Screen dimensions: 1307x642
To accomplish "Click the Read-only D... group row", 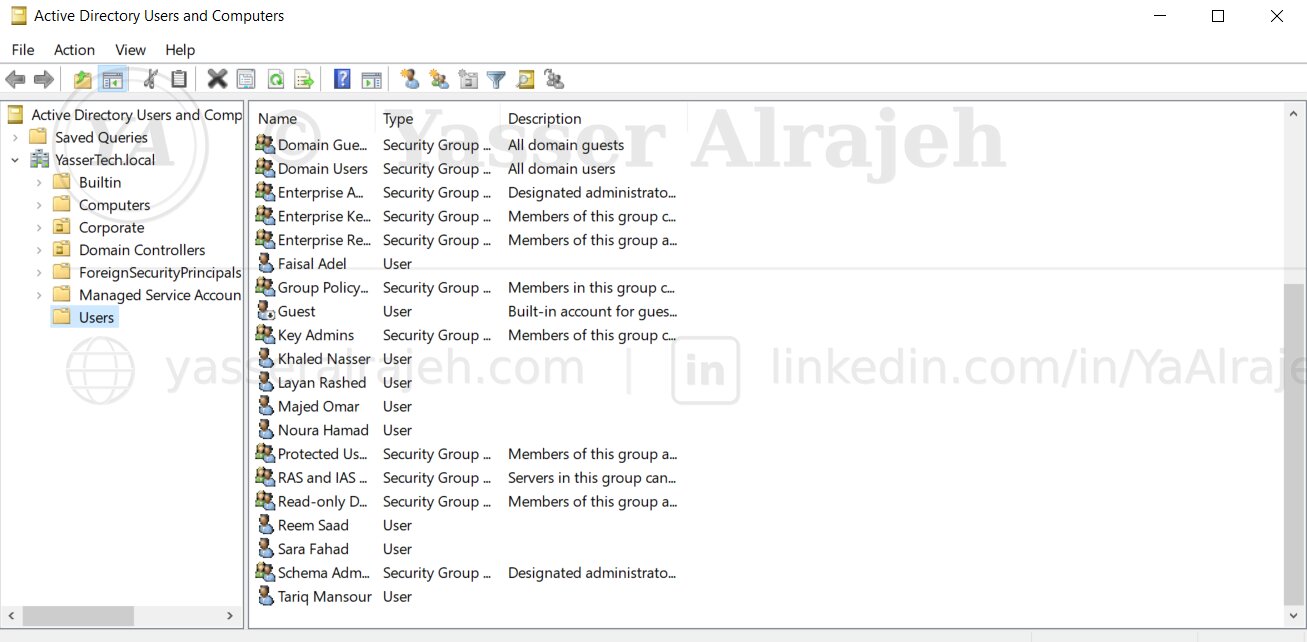I will point(467,502).
